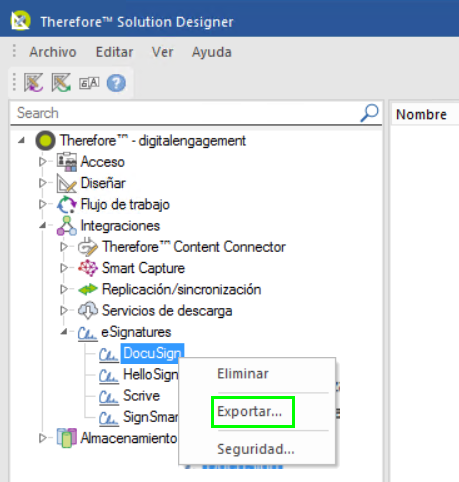Viewport: 459px width, 482px height.
Task: Select the SignSmart tree item
Action: pos(151,417)
